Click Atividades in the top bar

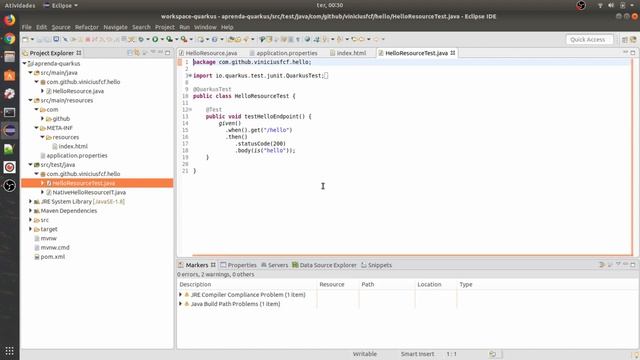(x=20, y=5)
